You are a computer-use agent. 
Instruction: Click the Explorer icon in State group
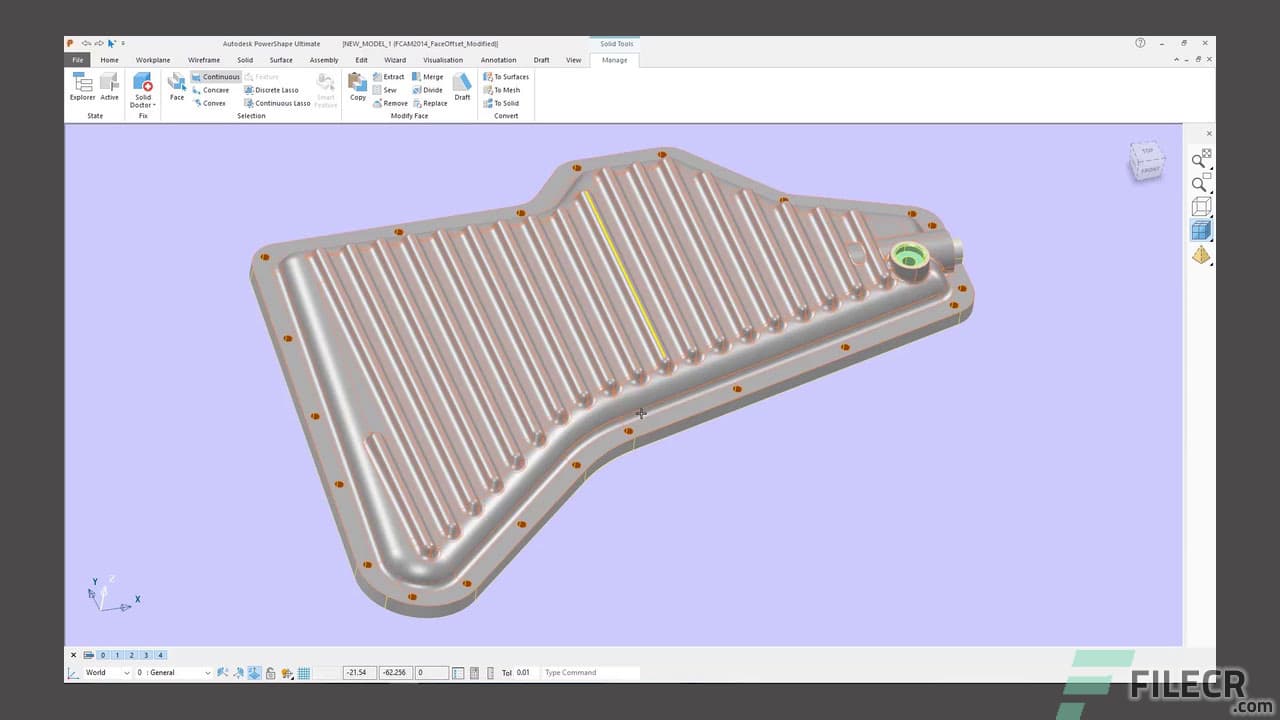point(82,89)
